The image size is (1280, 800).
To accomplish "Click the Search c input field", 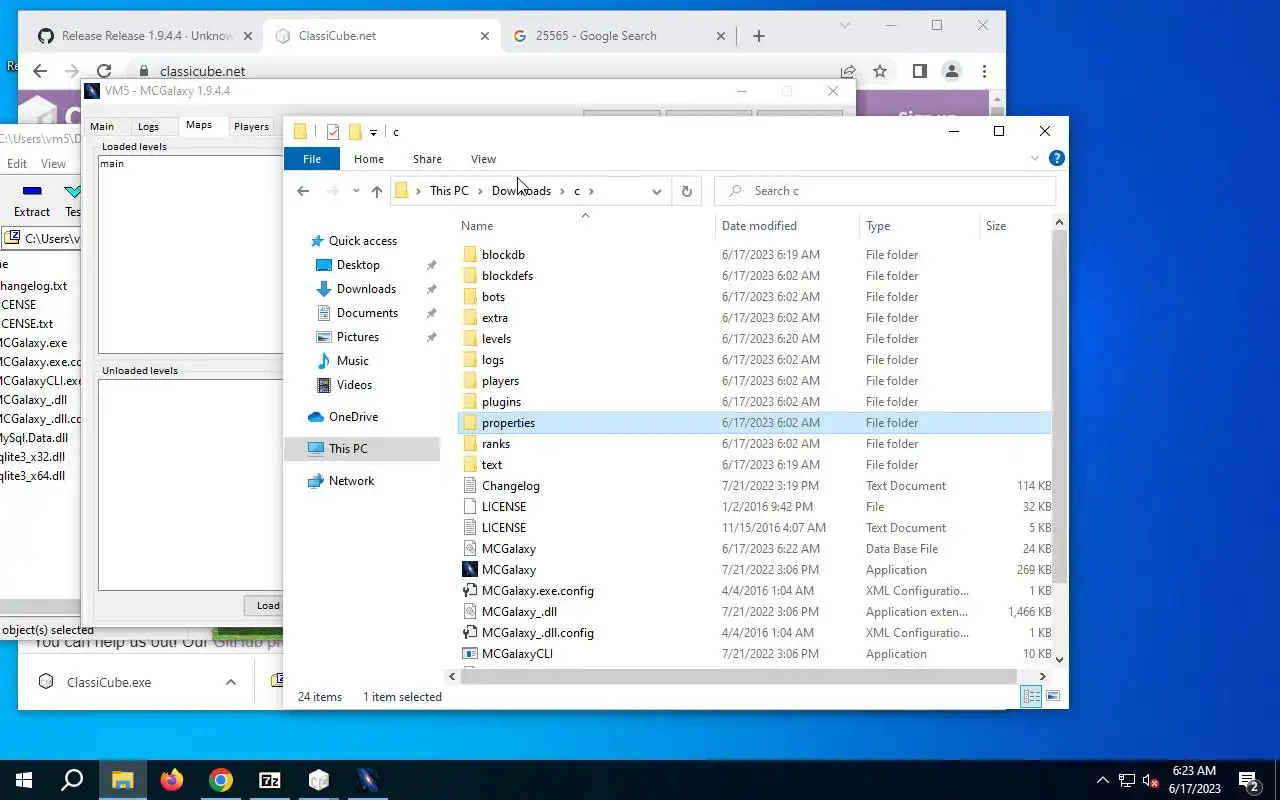I will (x=885, y=191).
